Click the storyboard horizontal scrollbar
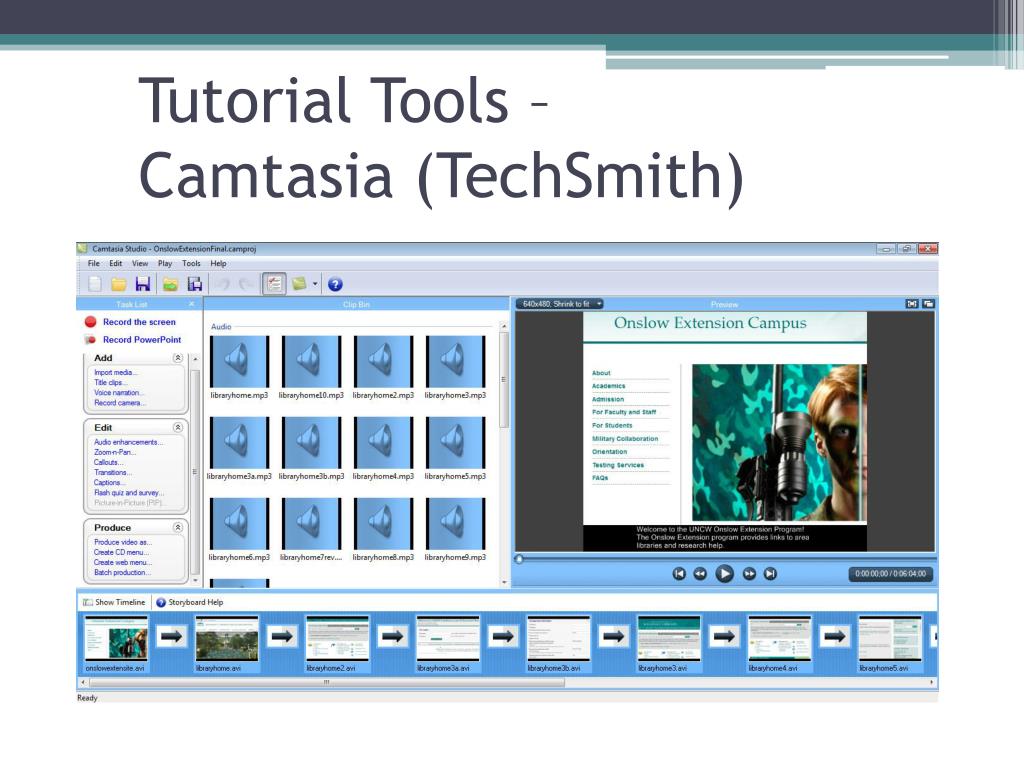This screenshot has width=1024, height=768. [327, 682]
